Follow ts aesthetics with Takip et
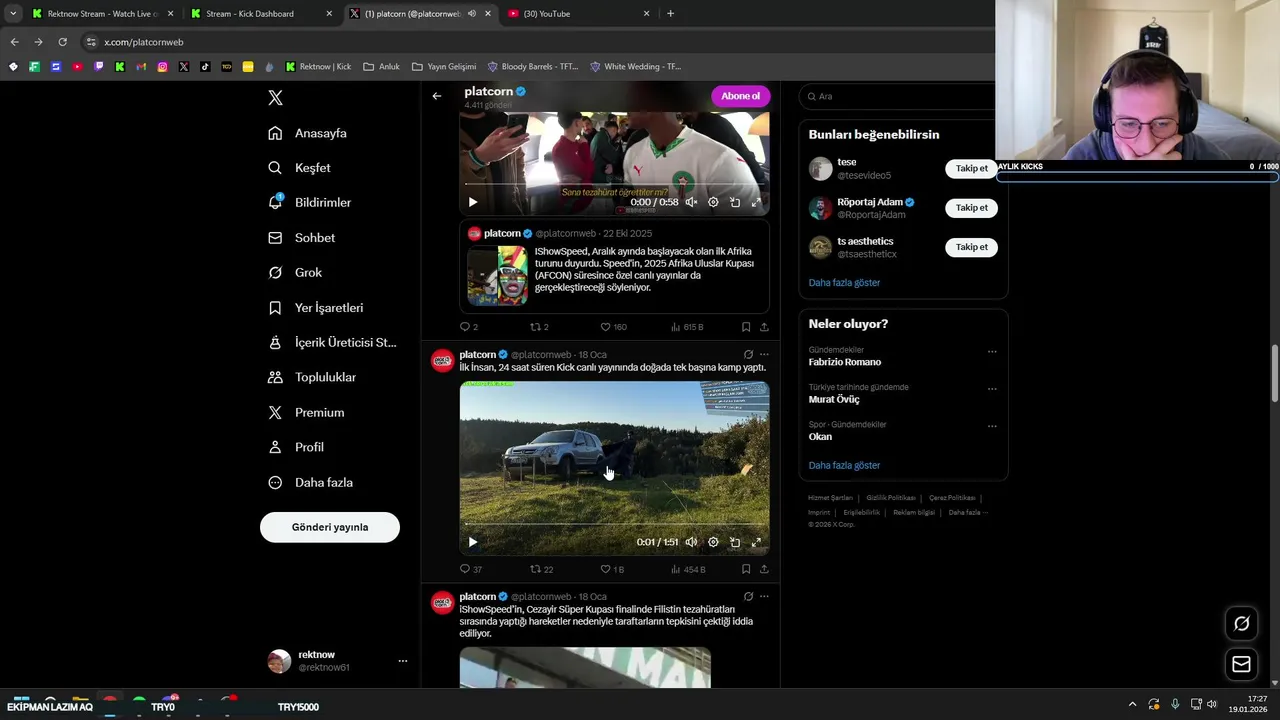Image resolution: width=1280 pixels, height=720 pixels. tap(971, 247)
